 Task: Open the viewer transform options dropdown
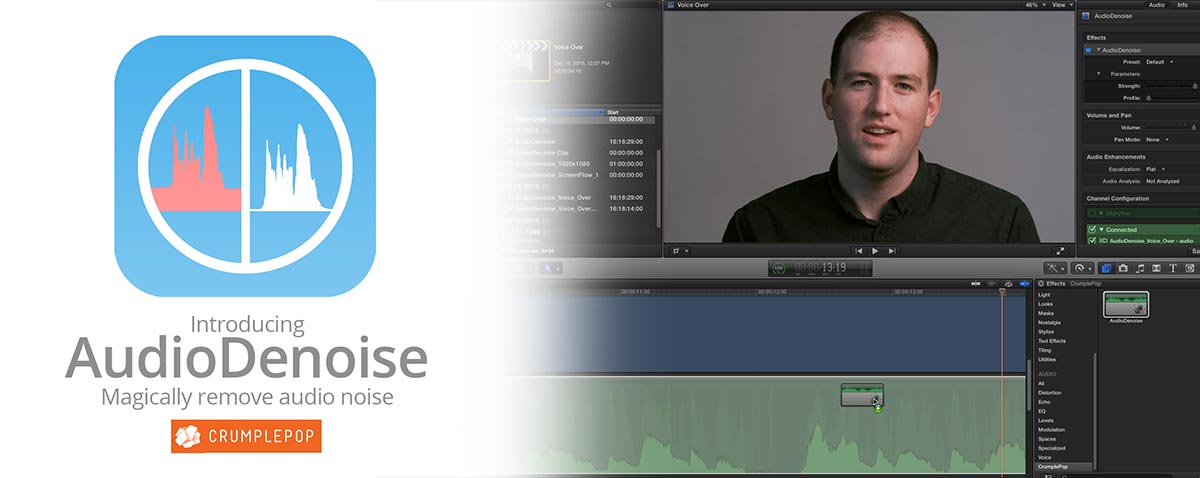[x=680, y=250]
